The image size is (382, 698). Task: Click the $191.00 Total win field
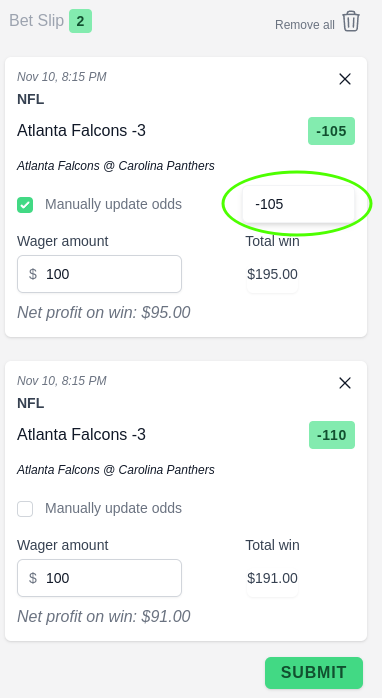coord(272,578)
